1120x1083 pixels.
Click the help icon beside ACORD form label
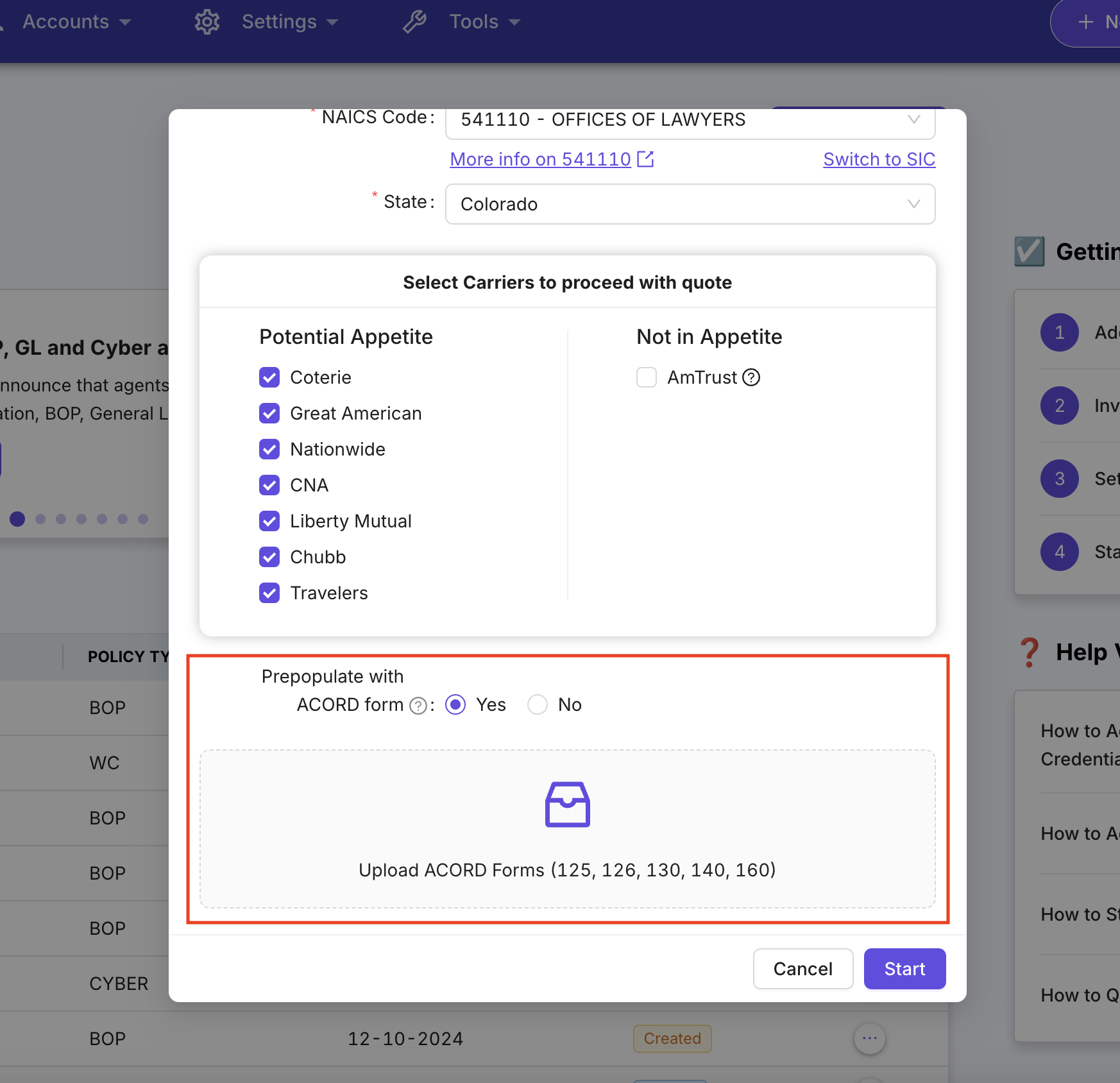point(418,705)
